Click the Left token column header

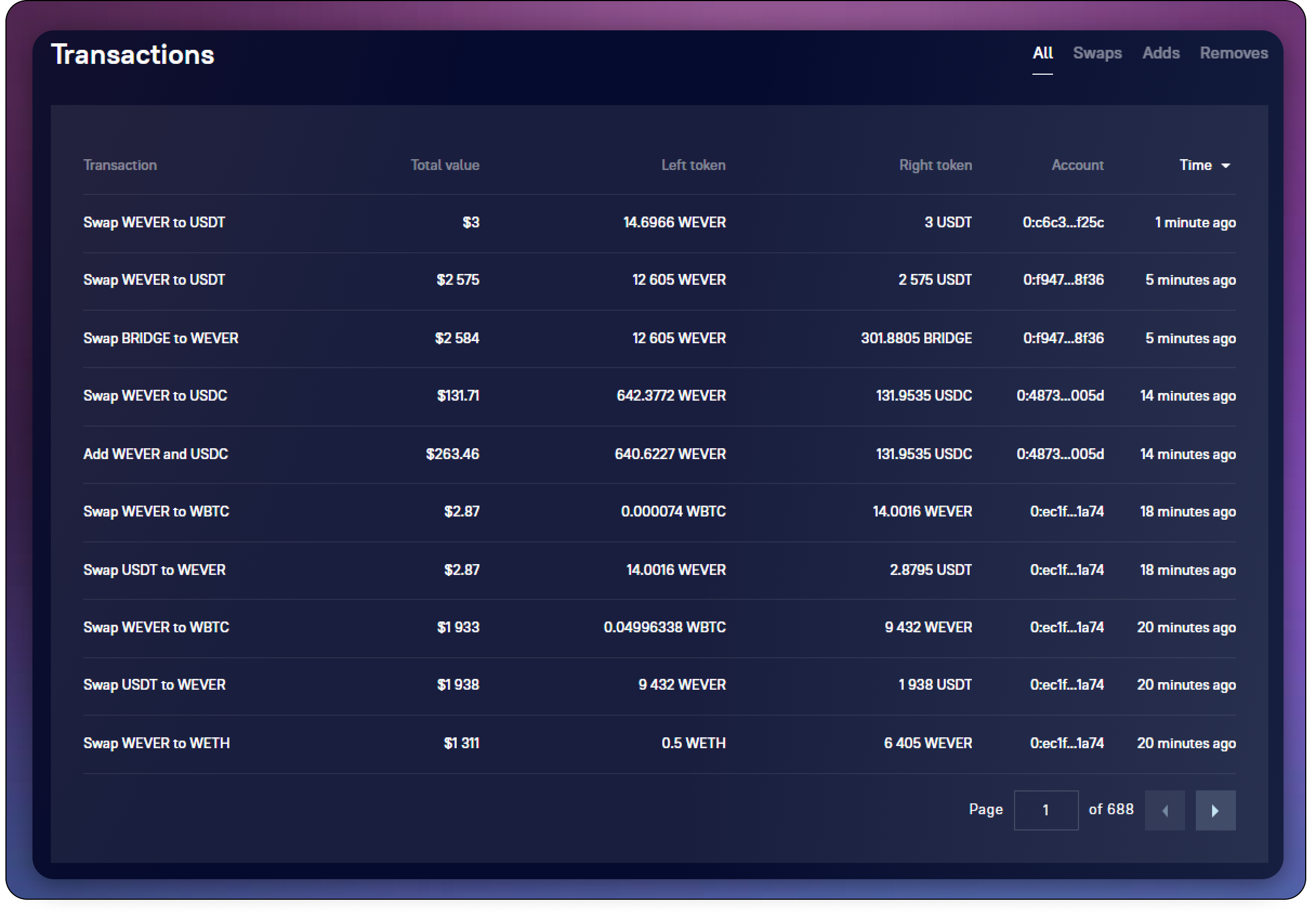tap(693, 165)
